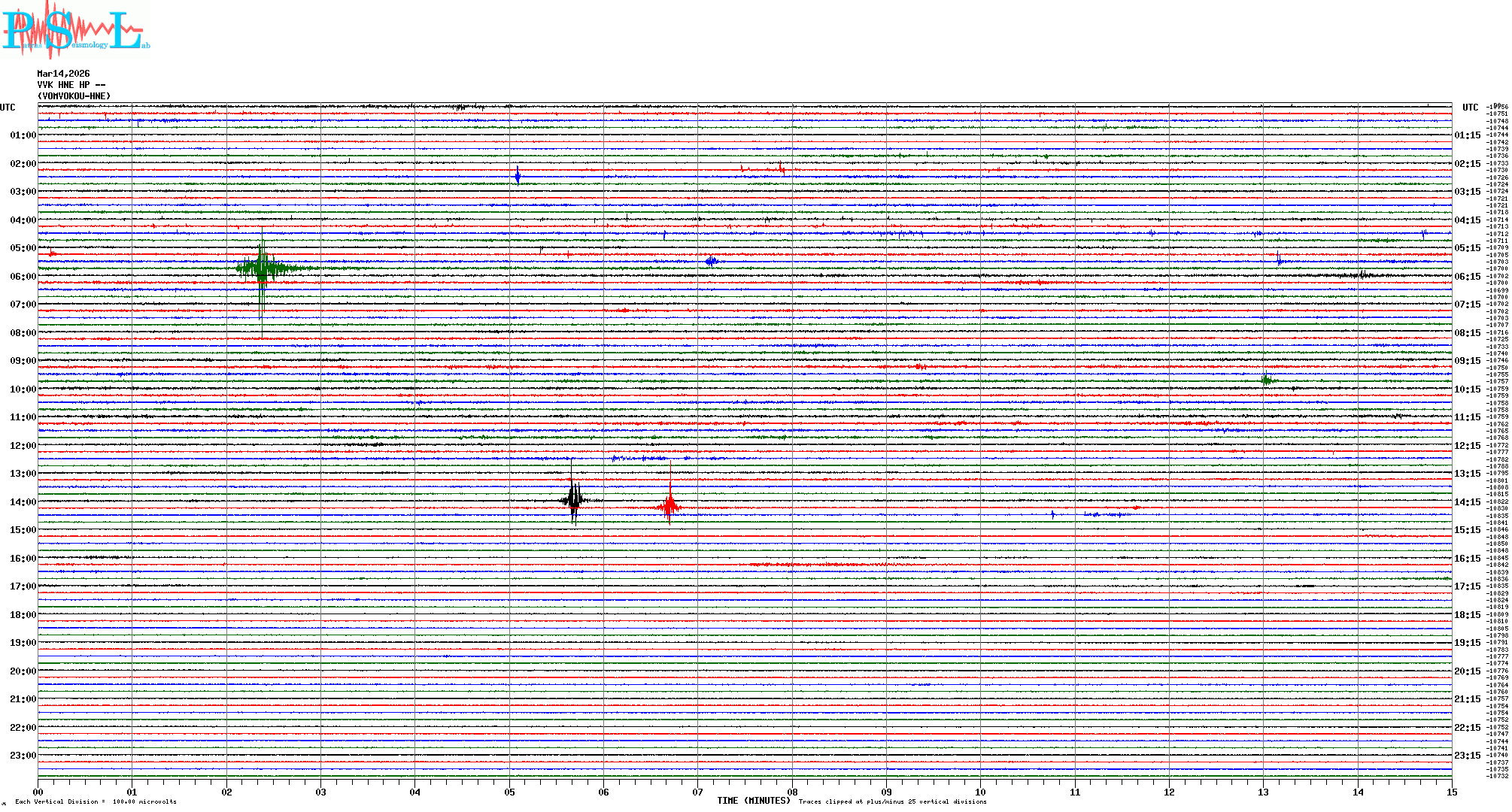Click the (VOMVOKOU-HNE) station name
1512x812 pixels.
click(74, 96)
